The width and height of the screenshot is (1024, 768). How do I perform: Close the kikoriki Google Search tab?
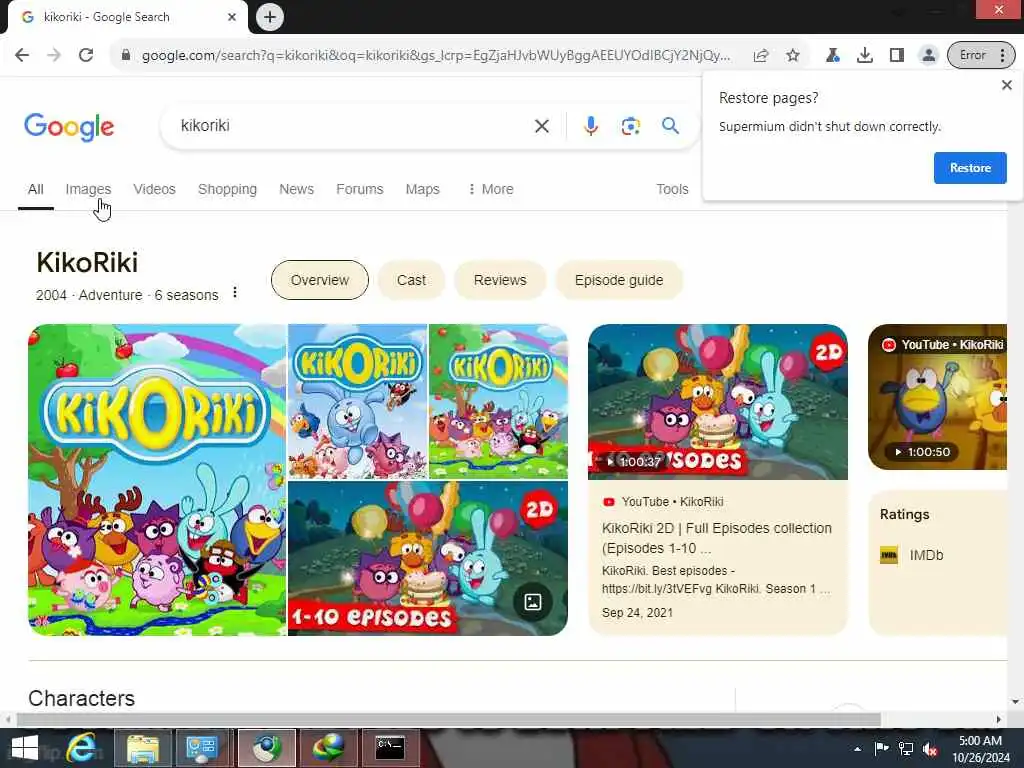tap(232, 17)
